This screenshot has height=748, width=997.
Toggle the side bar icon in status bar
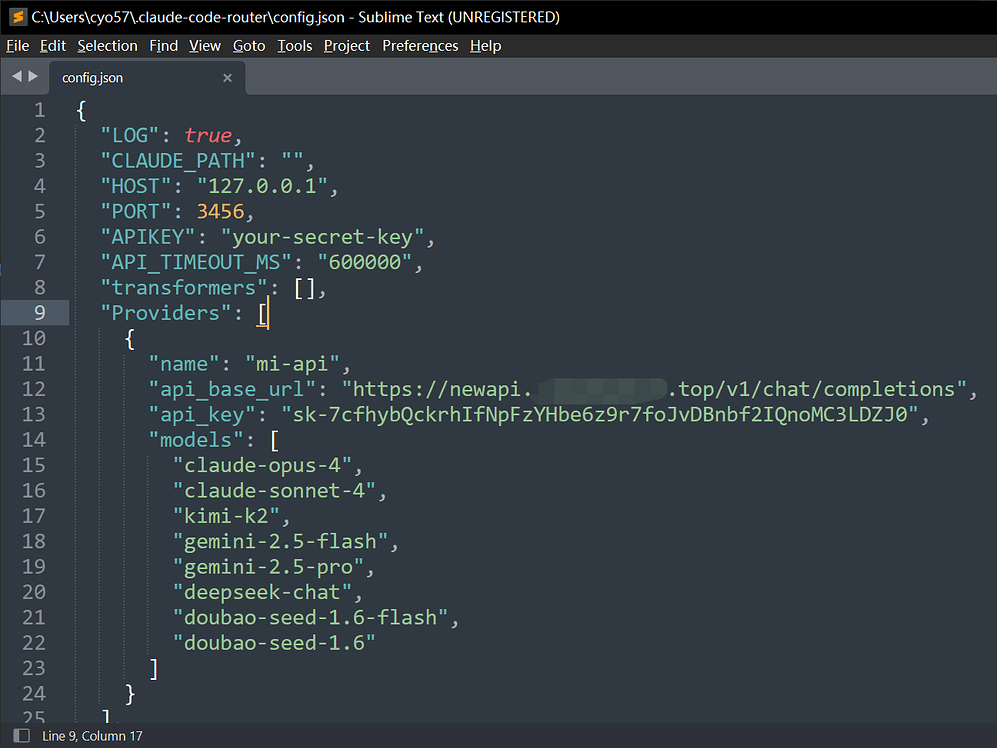[x=22, y=736]
